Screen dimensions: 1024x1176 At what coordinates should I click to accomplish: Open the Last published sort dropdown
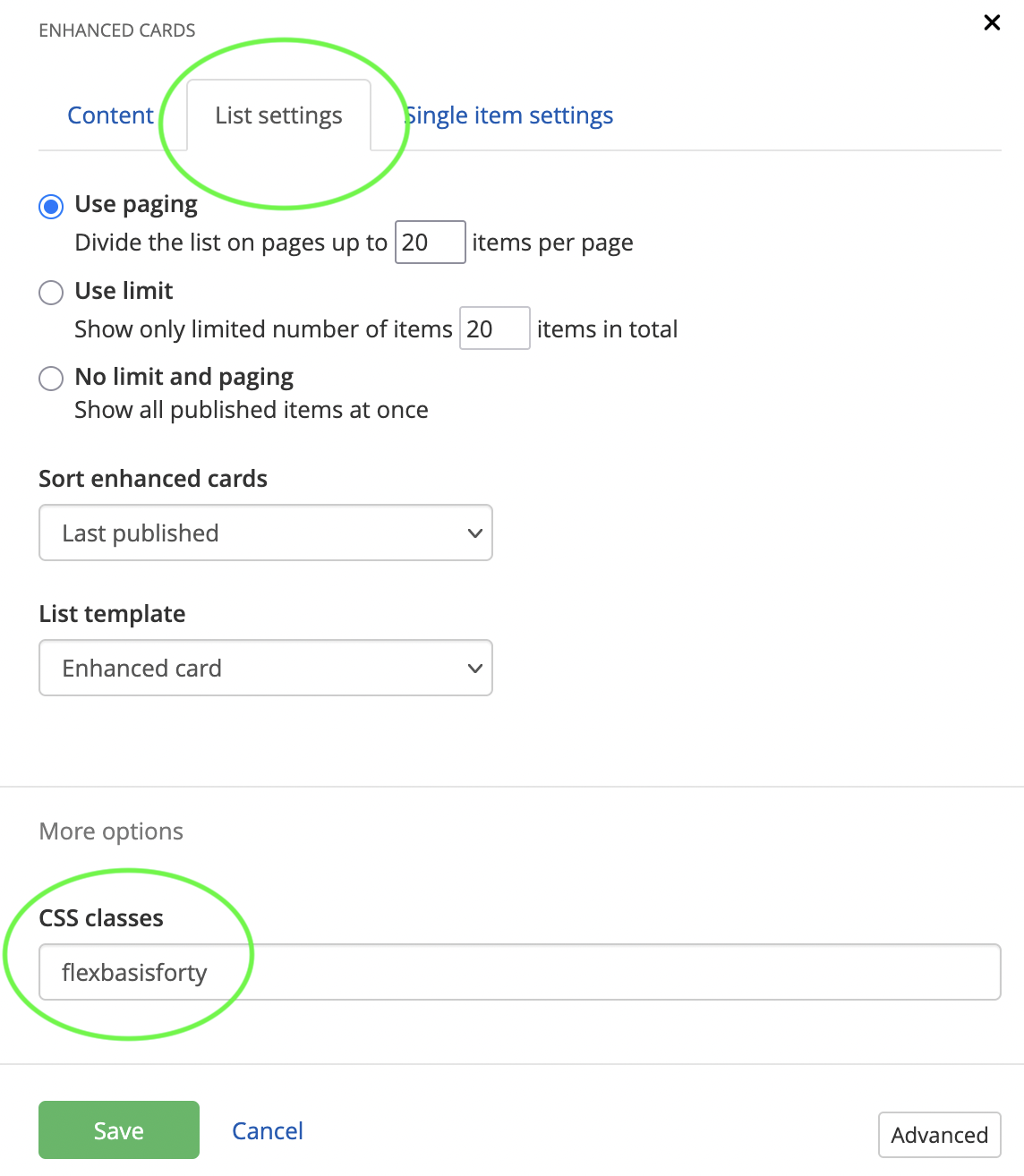[x=266, y=533]
